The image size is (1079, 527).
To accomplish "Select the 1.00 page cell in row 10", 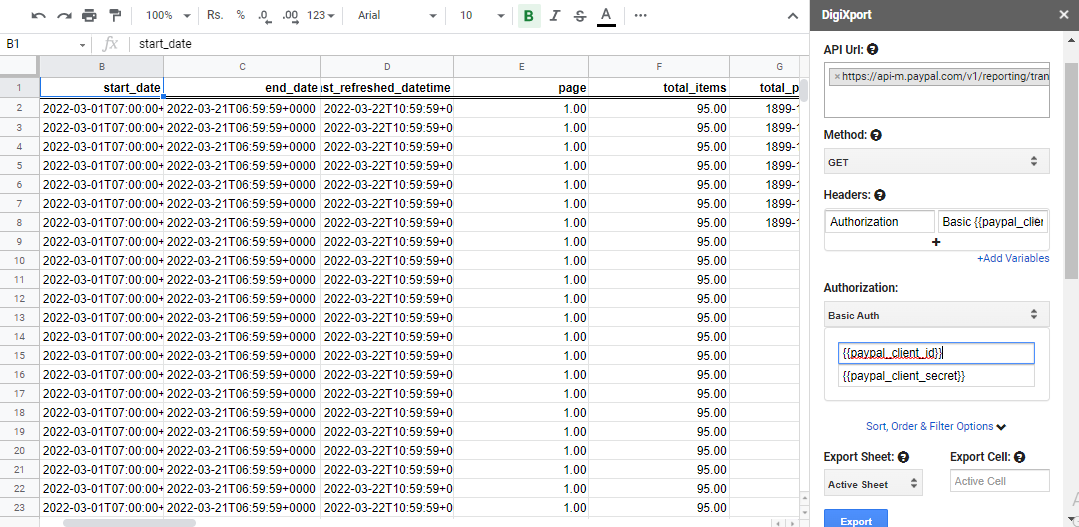I will pos(521,260).
